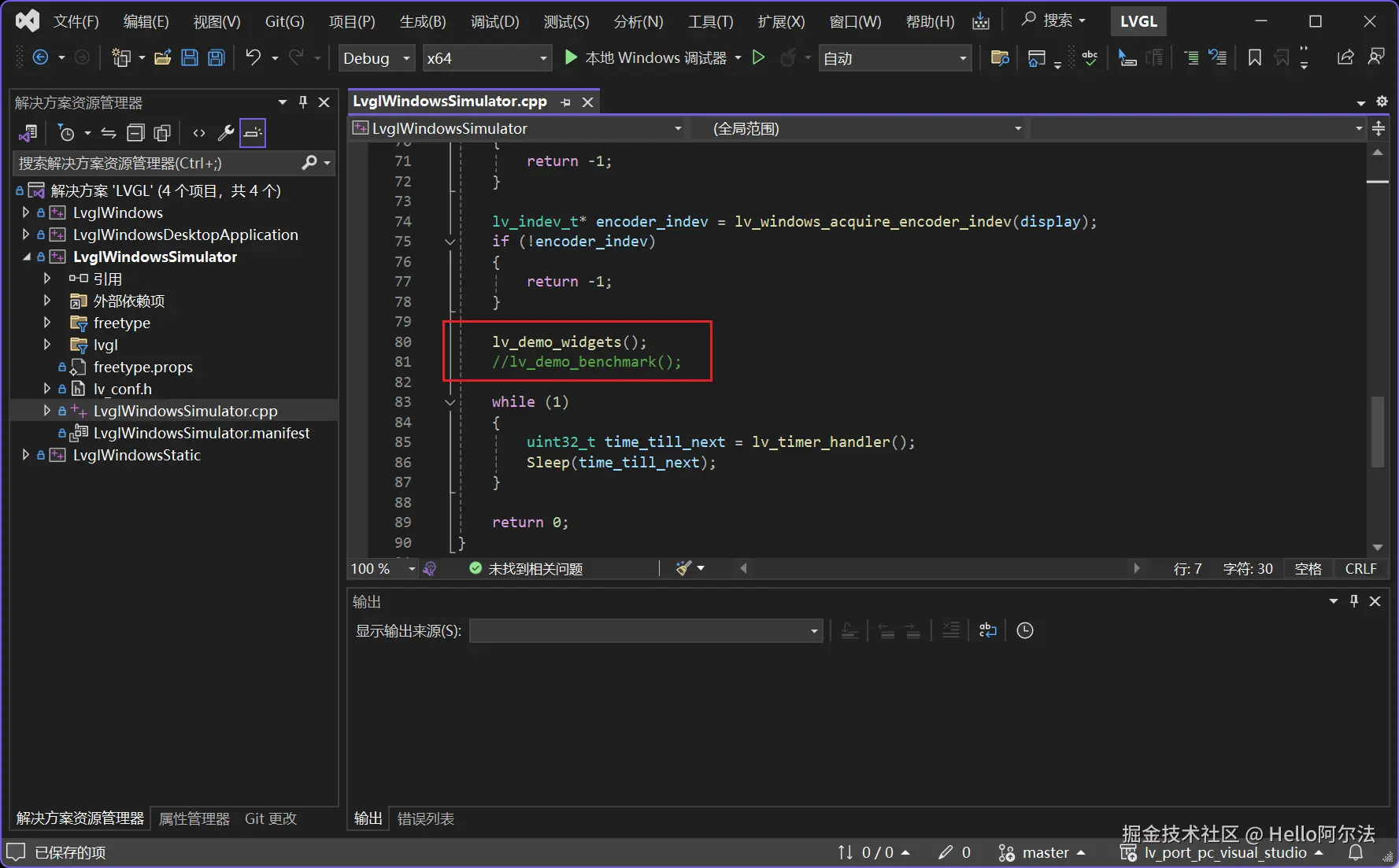Start without debugging using hollow play icon
Screen dimensions: 1399x868
pyautogui.click(x=758, y=57)
